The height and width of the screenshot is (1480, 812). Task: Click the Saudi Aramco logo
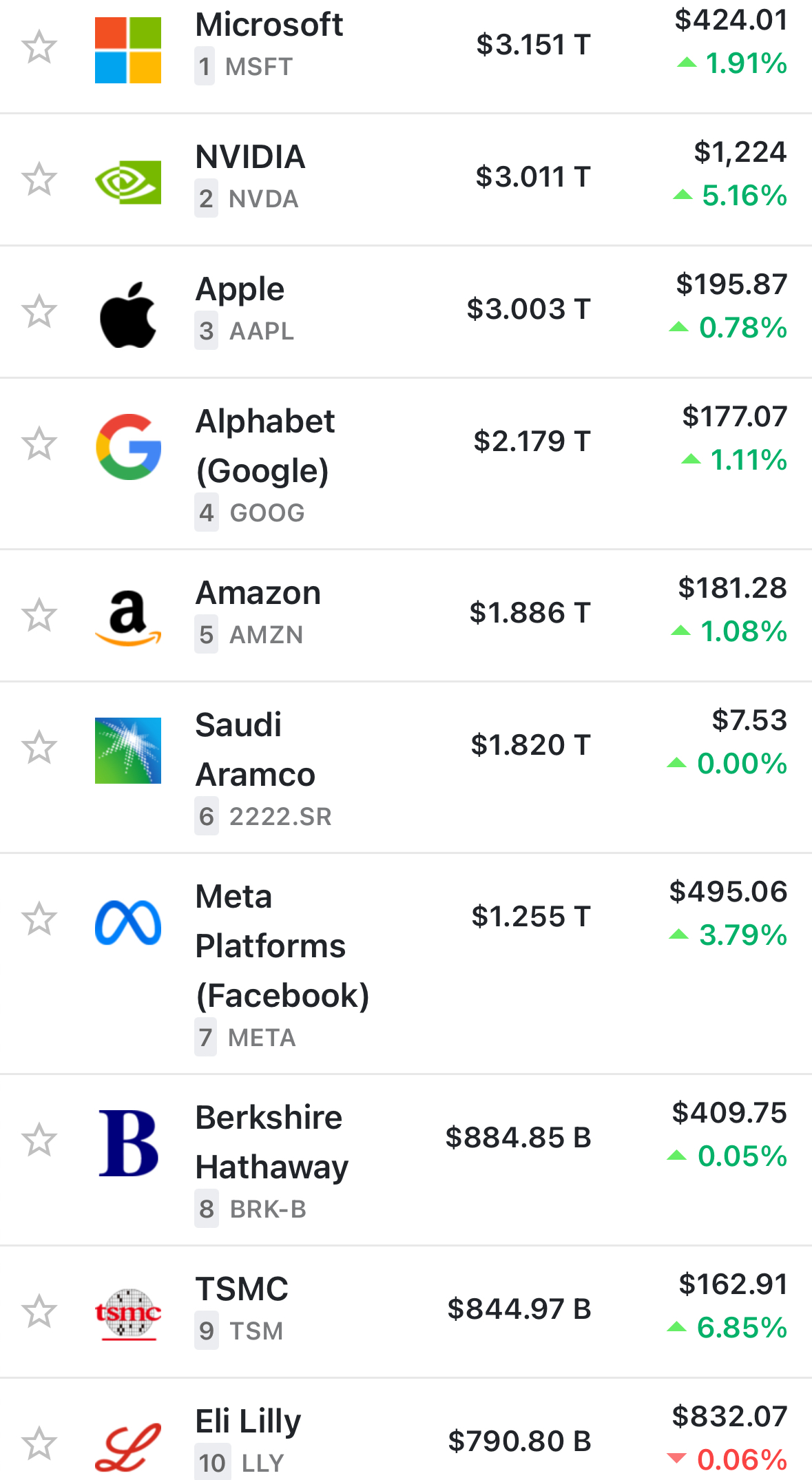pyautogui.click(x=128, y=750)
